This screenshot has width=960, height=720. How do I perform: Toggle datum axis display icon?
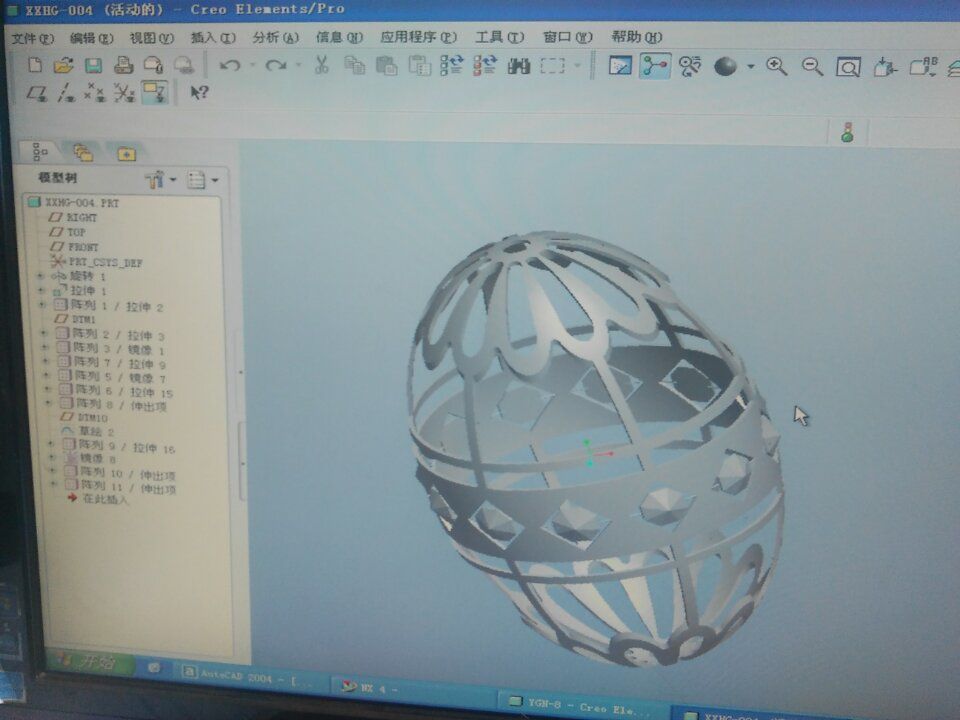click(x=66, y=93)
